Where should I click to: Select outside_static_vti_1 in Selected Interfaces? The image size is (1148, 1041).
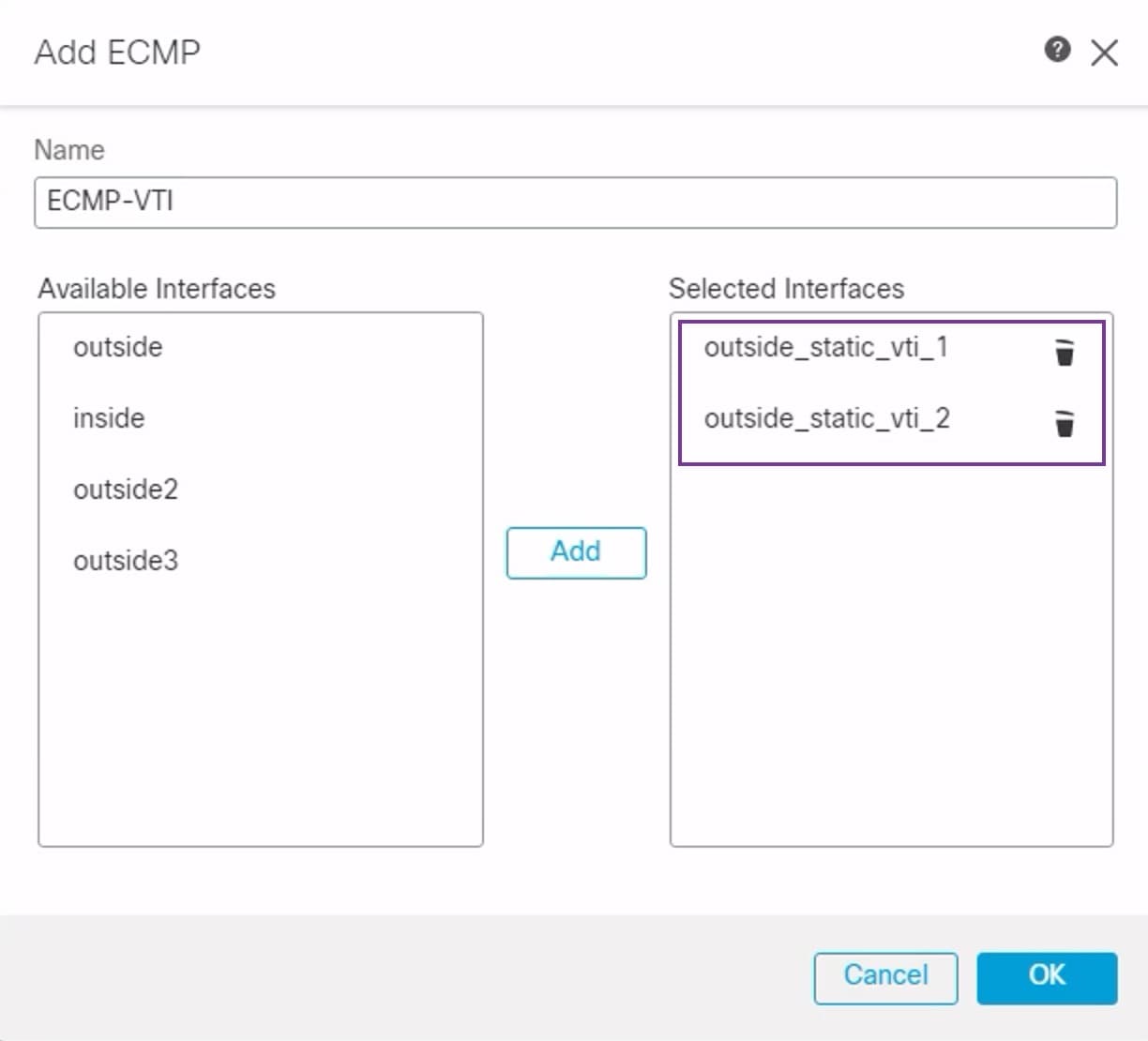pos(828,347)
